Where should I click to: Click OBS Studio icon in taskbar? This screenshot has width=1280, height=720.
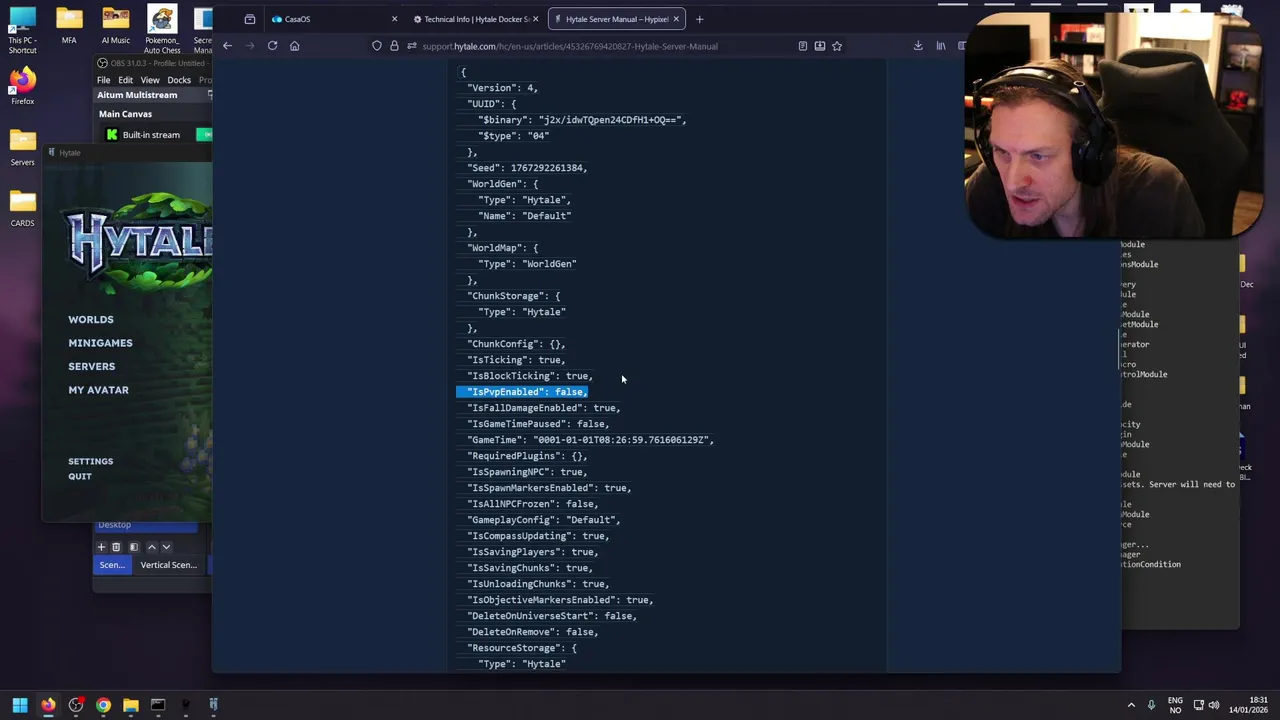pyautogui.click(x=76, y=705)
